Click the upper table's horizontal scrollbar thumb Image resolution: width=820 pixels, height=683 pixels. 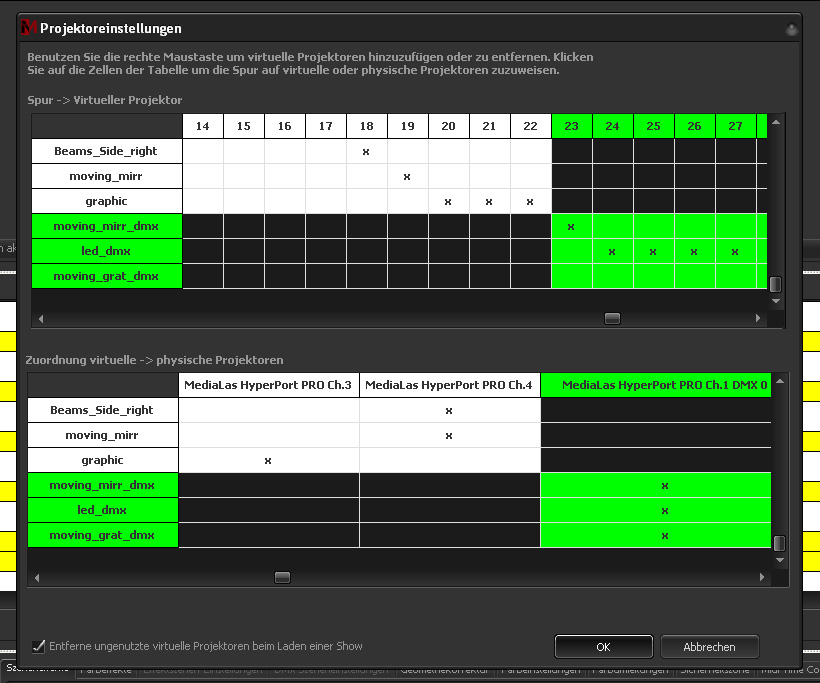point(612,318)
